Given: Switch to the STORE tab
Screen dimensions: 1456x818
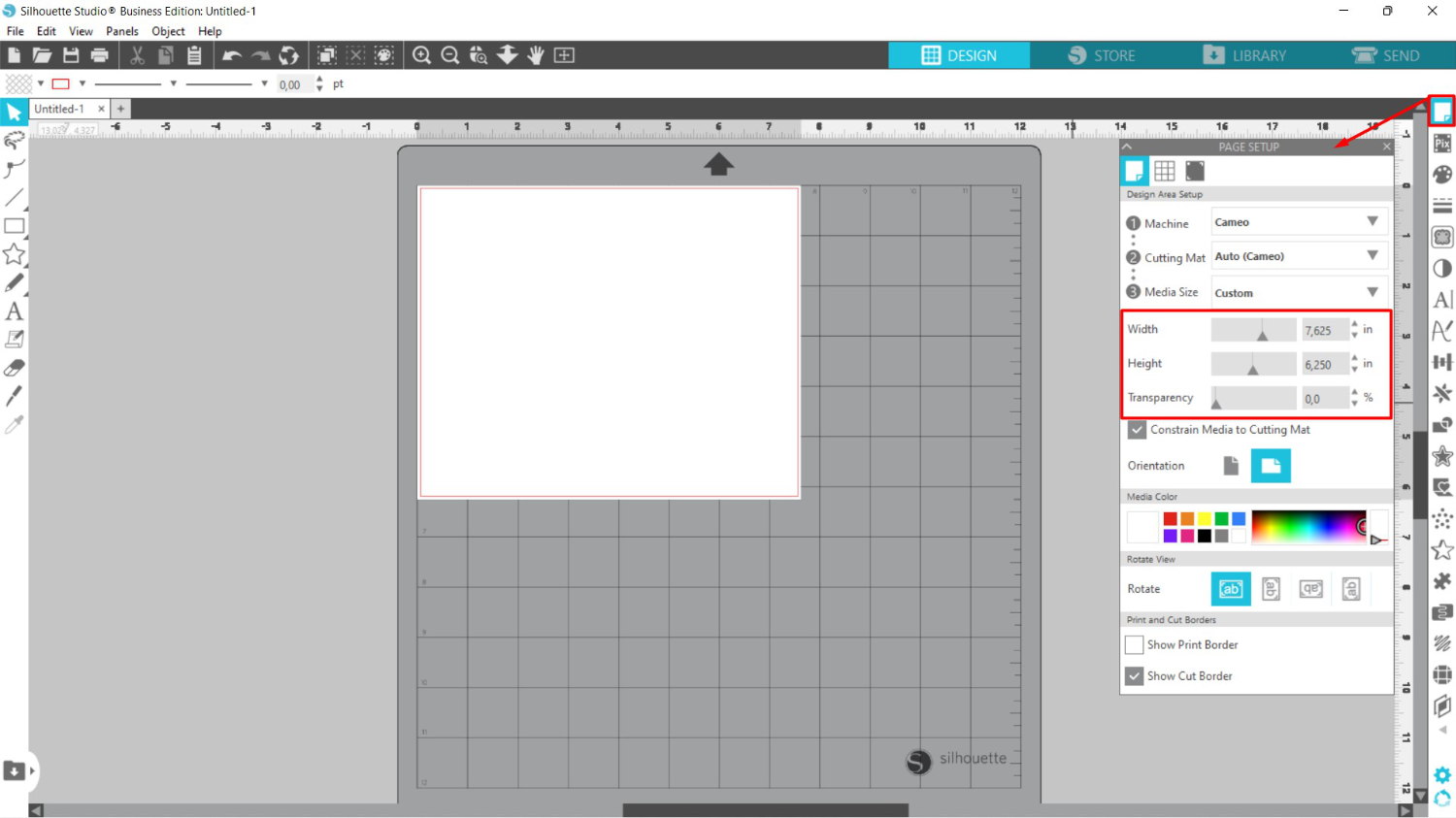Looking at the screenshot, I should coord(1101,55).
